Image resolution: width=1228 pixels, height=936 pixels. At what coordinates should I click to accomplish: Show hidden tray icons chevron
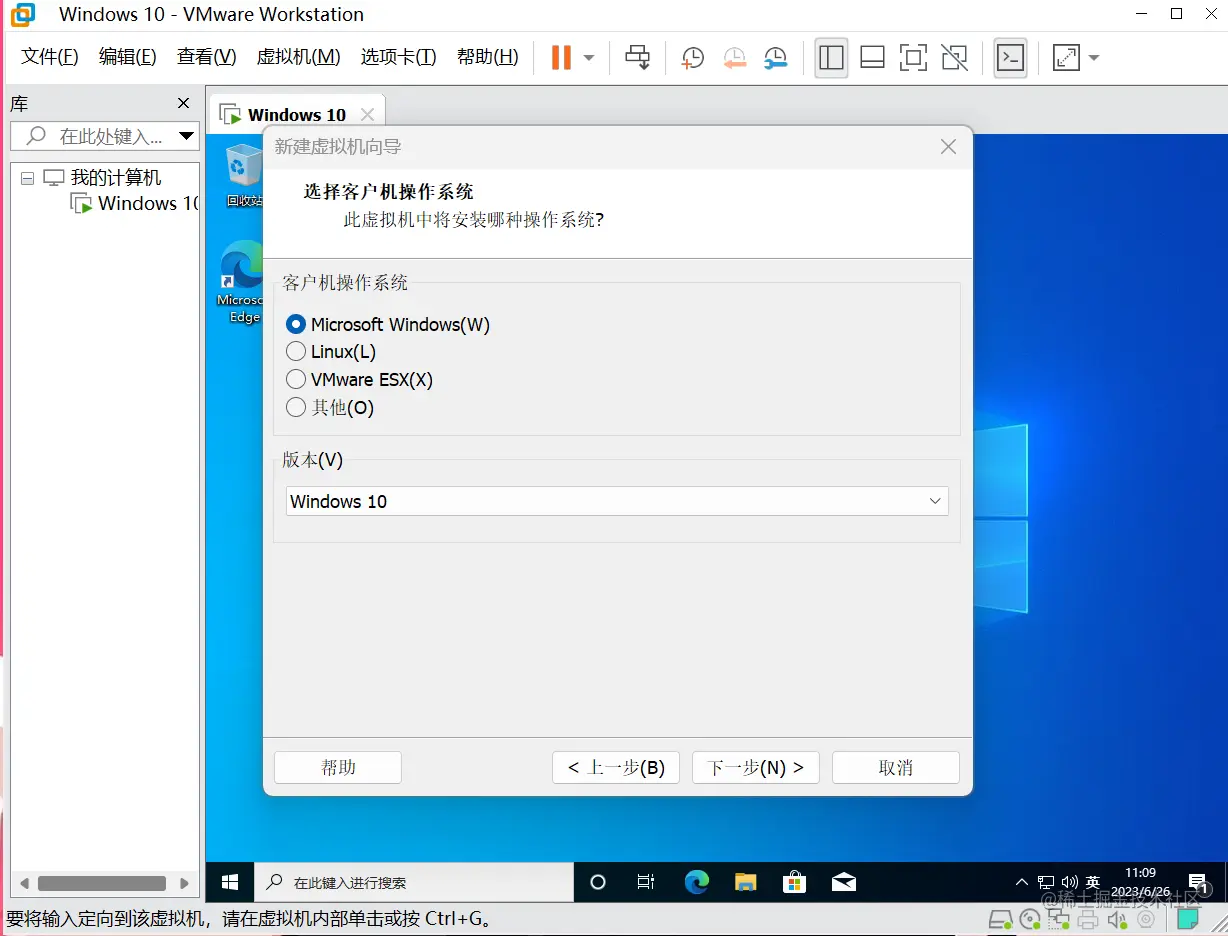click(x=1021, y=882)
